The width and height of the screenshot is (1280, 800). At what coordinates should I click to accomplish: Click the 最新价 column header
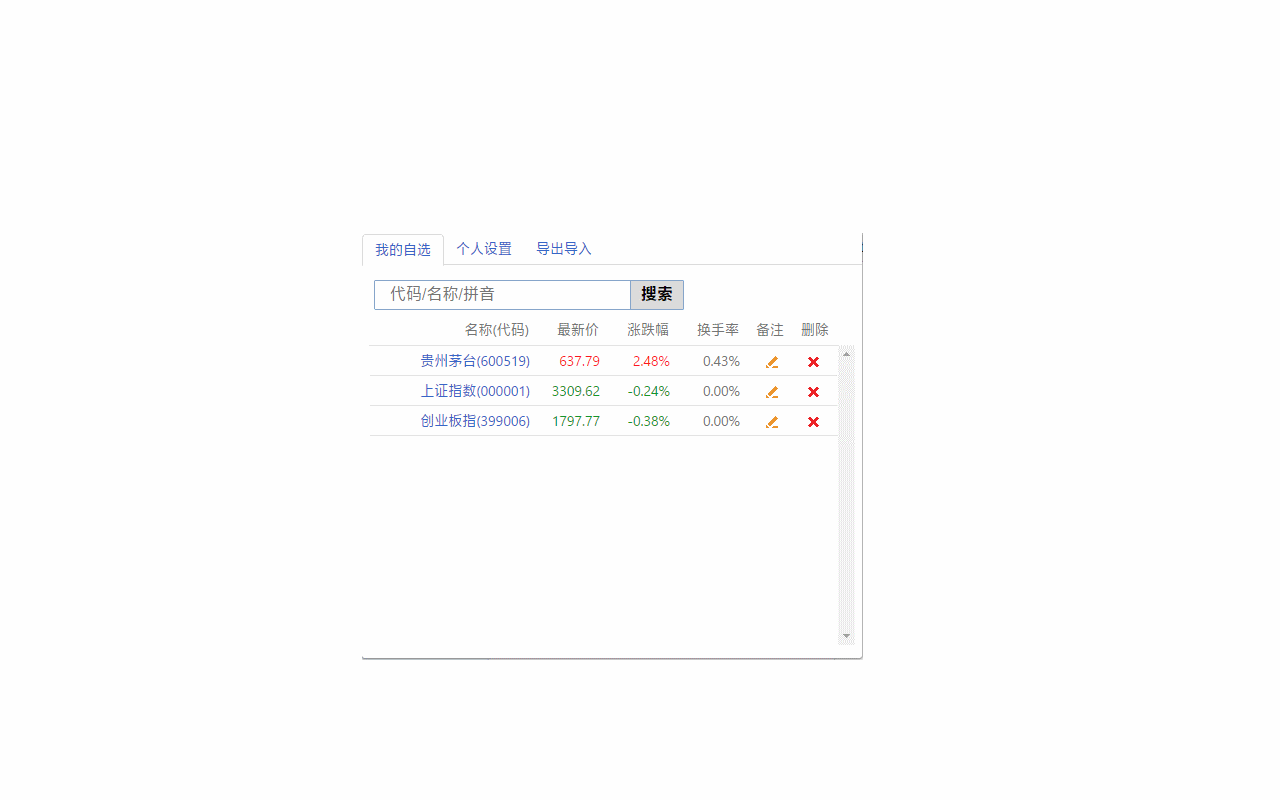pyautogui.click(x=578, y=330)
